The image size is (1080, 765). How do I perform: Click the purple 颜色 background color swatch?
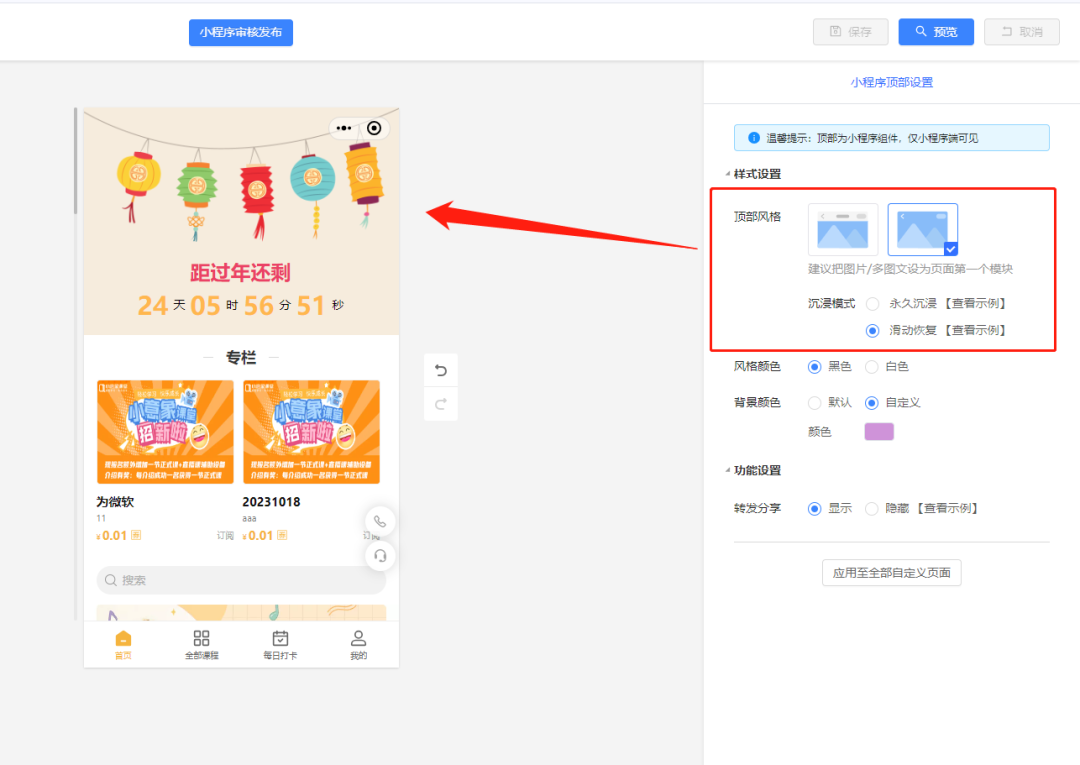point(878,432)
